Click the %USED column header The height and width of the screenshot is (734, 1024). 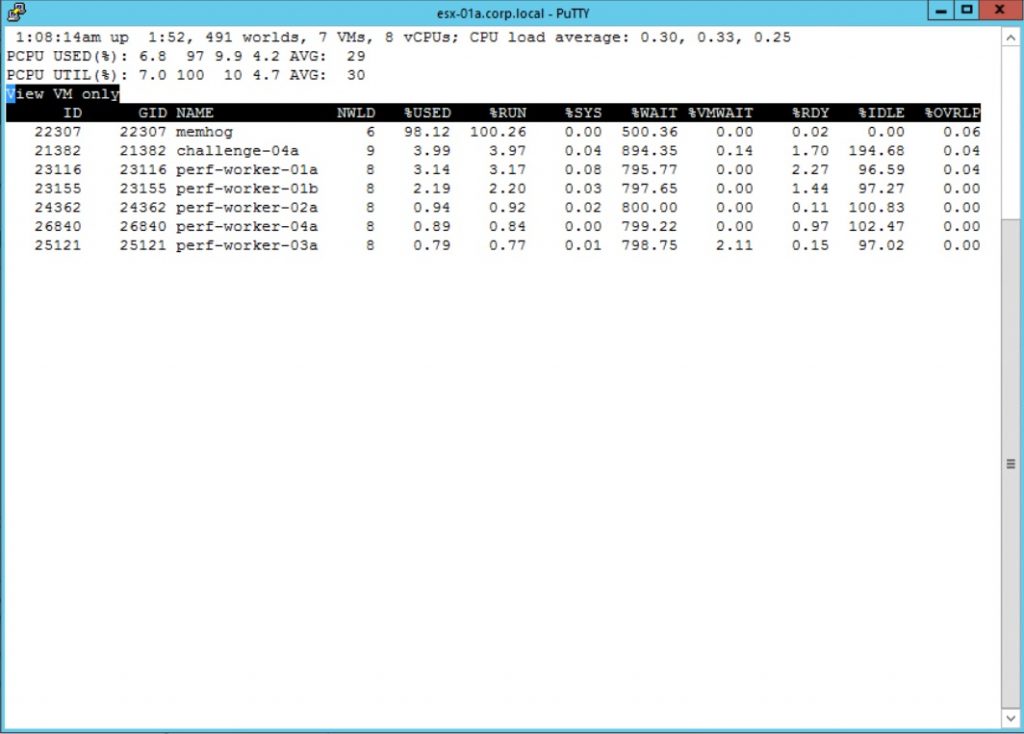pos(427,113)
